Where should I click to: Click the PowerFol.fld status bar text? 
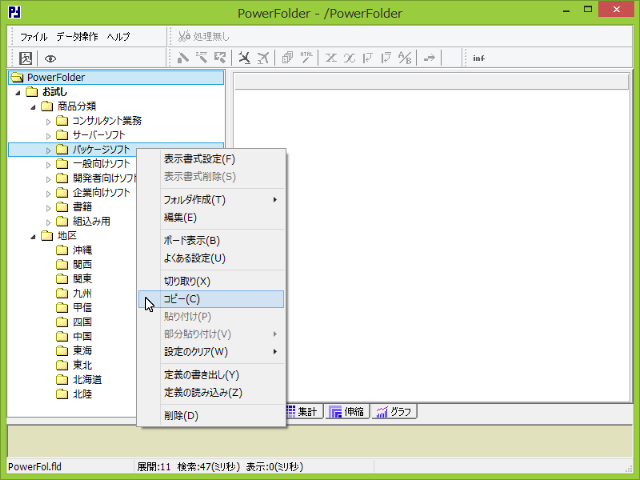pos(35,467)
